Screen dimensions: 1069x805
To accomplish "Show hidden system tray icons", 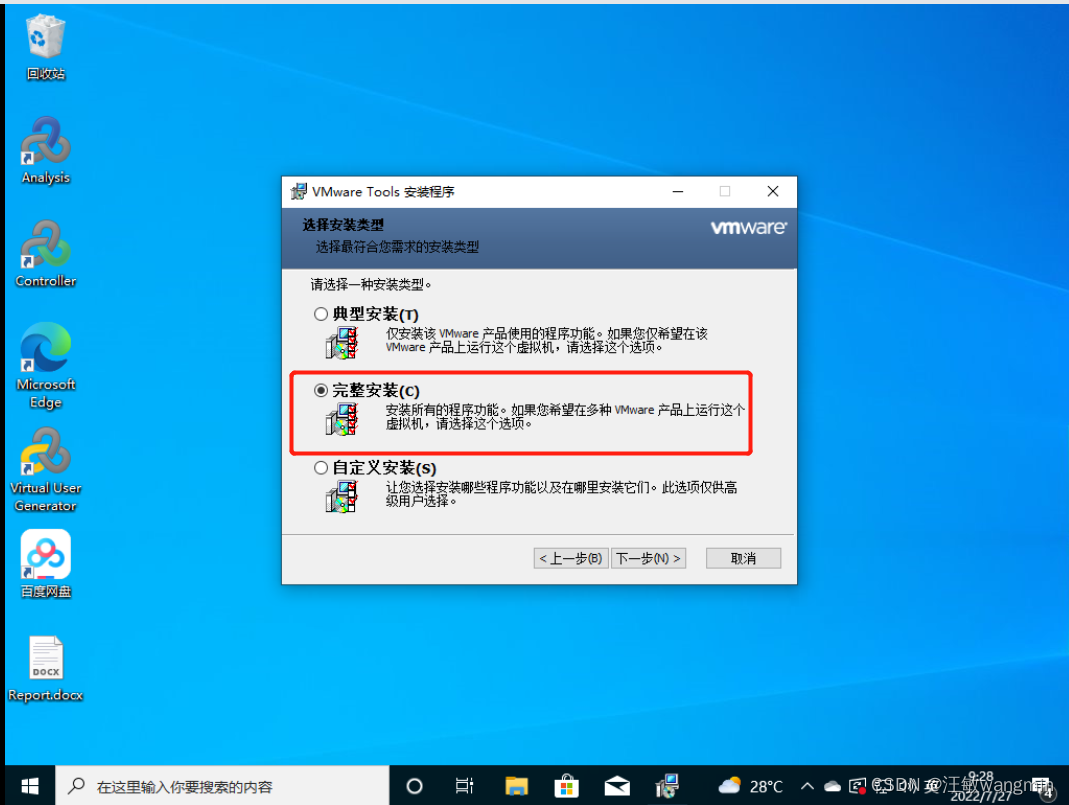I will (x=807, y=787).
